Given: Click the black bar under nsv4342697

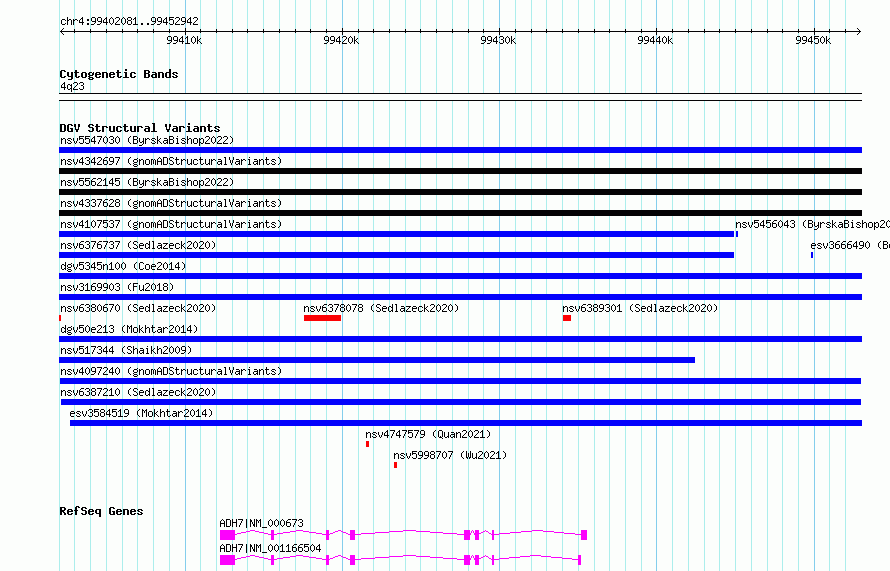Looking at the screenshot, I should (460, 171).
